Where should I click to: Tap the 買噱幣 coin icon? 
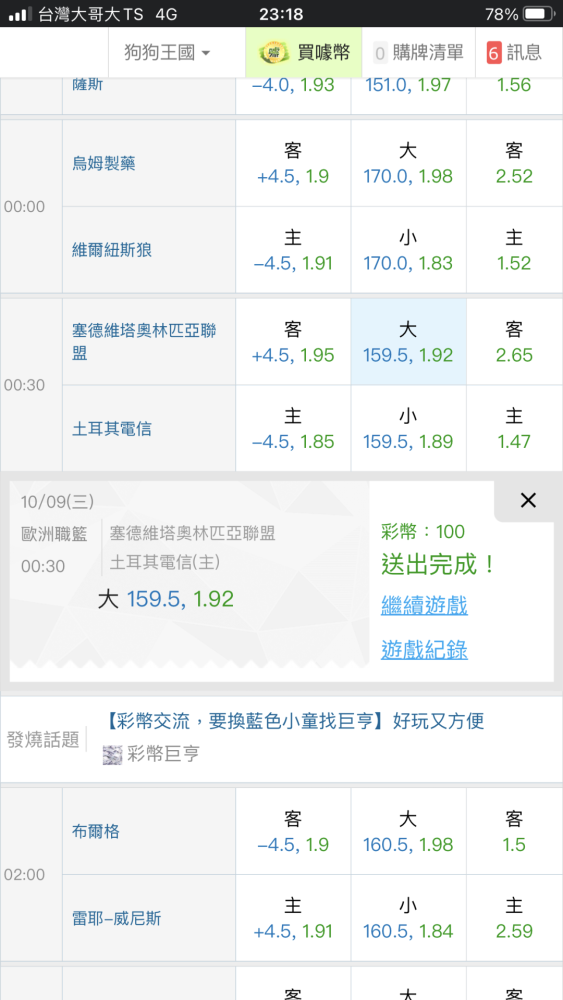pyautogui.click(x=274, y=53)
